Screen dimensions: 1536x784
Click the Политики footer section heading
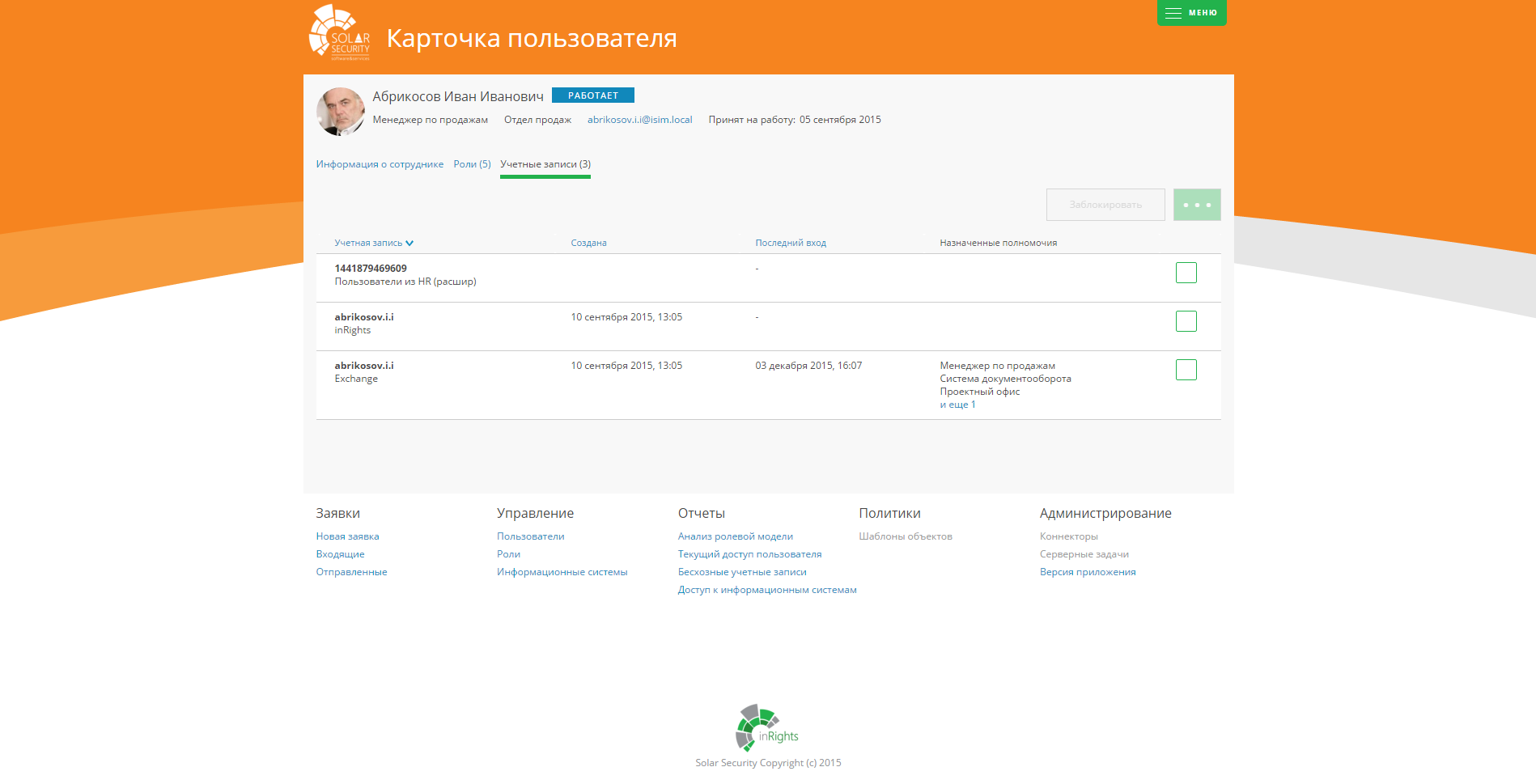click(x=889, y=513)
